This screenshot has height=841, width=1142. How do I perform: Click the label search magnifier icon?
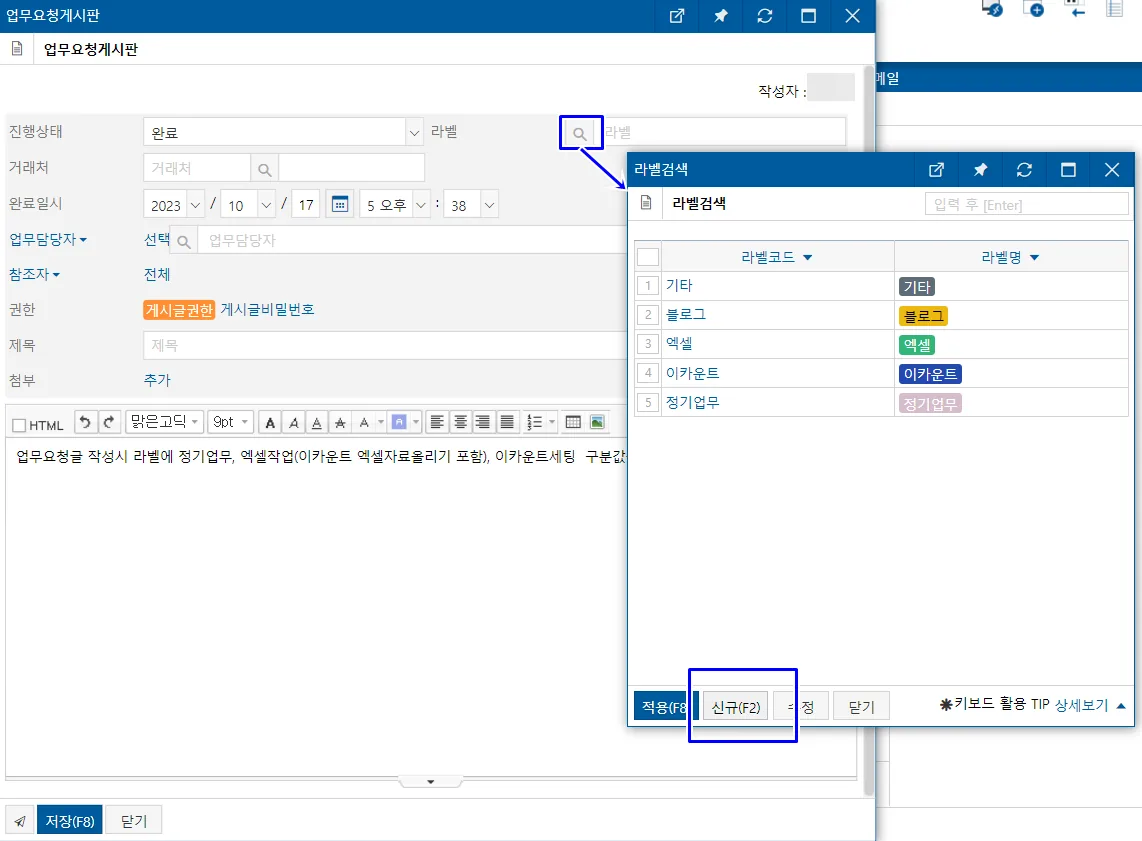coord(580,133)
